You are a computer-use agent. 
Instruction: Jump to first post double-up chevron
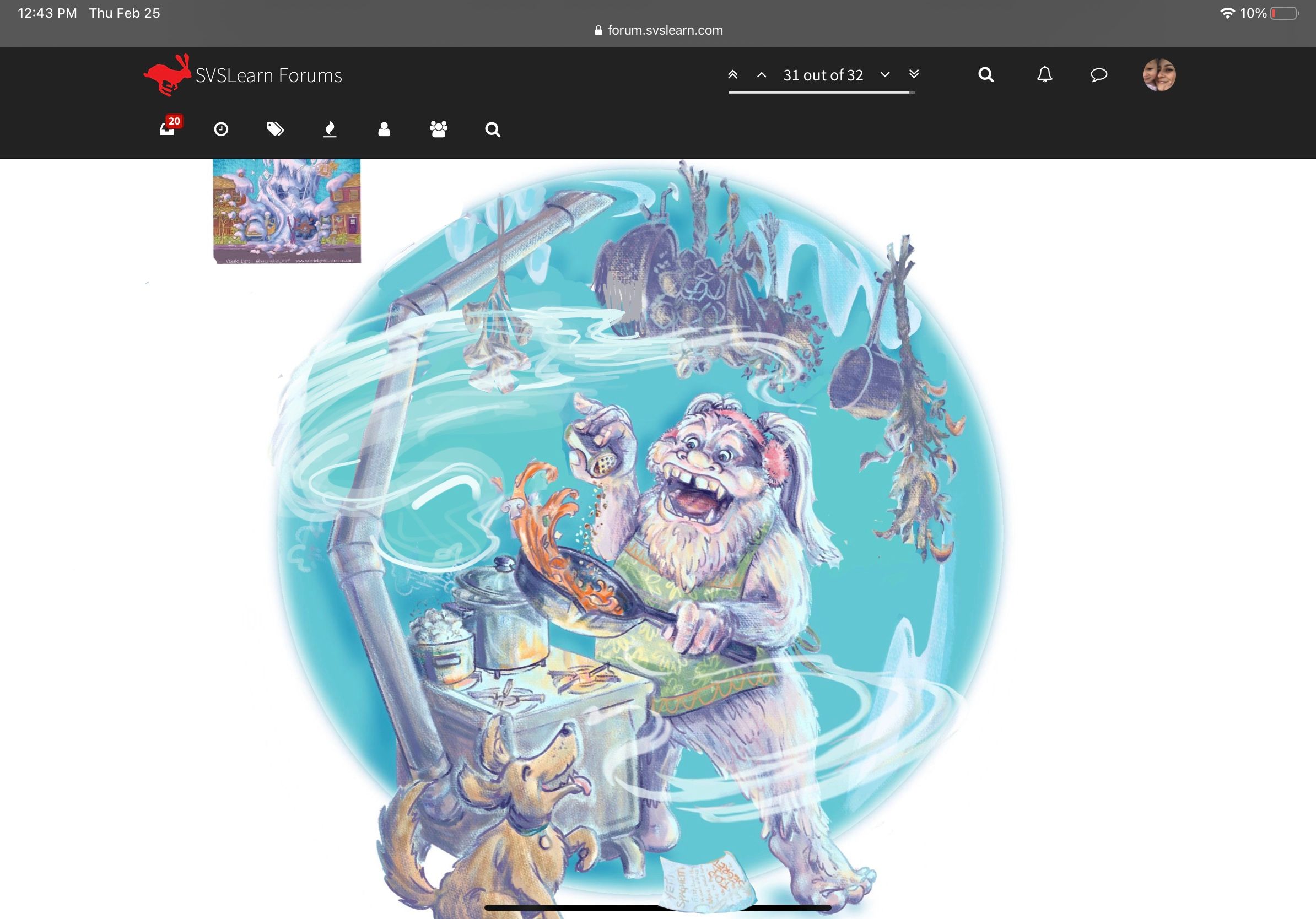click(732, 74)
